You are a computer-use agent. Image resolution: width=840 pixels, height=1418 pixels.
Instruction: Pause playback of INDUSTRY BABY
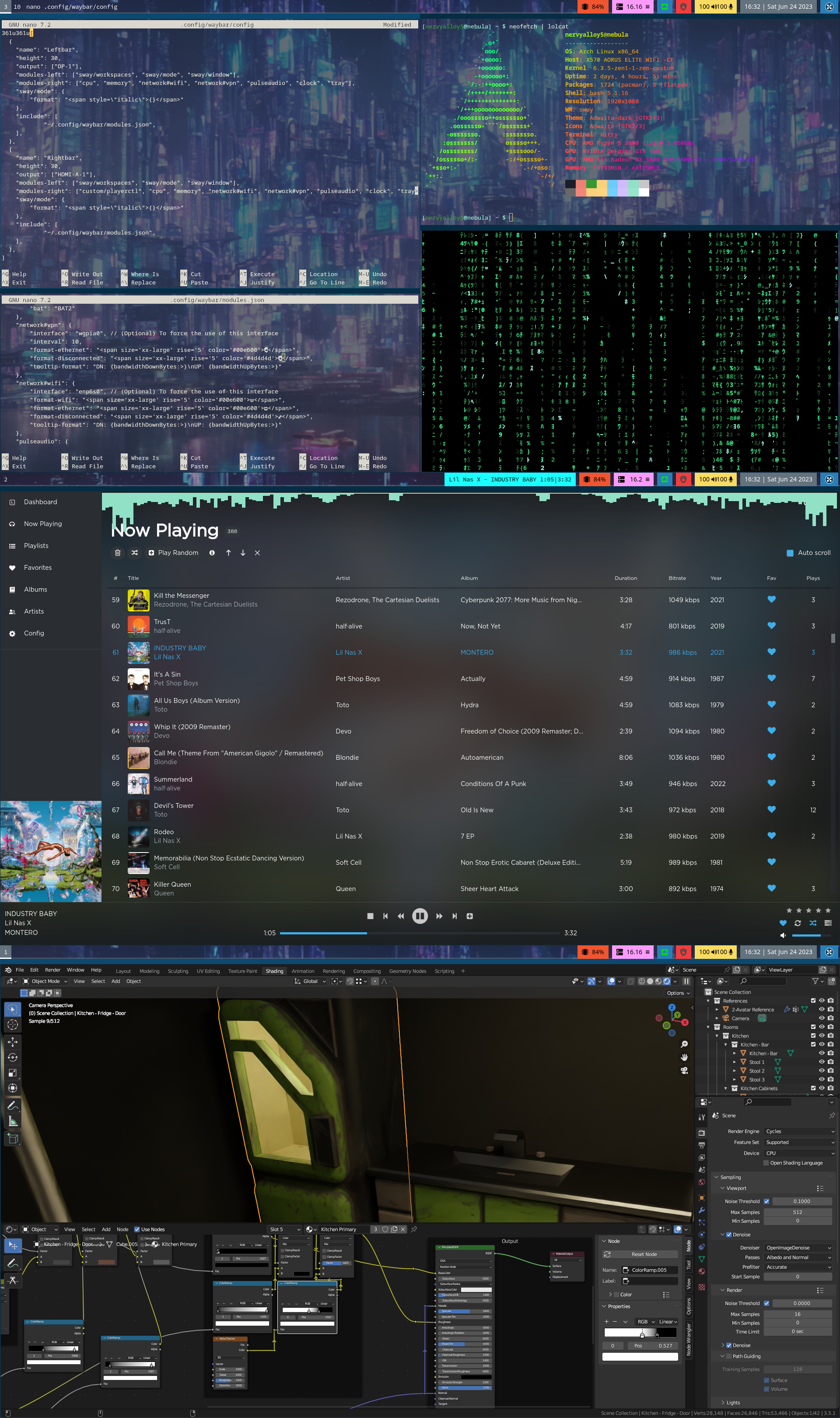click(x=420, y=916)
